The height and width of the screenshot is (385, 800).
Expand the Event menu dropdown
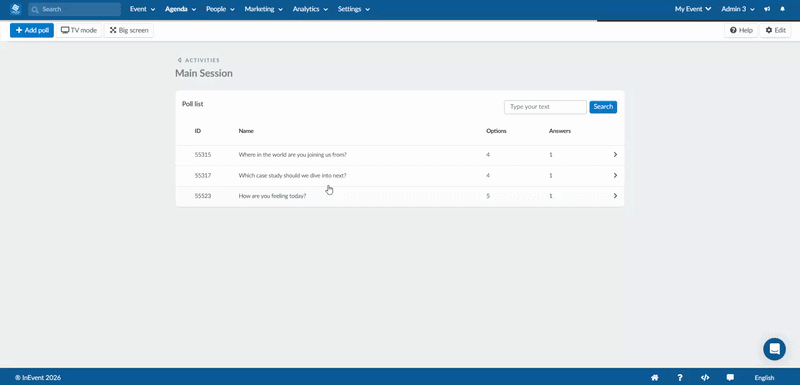click(142, 9)
